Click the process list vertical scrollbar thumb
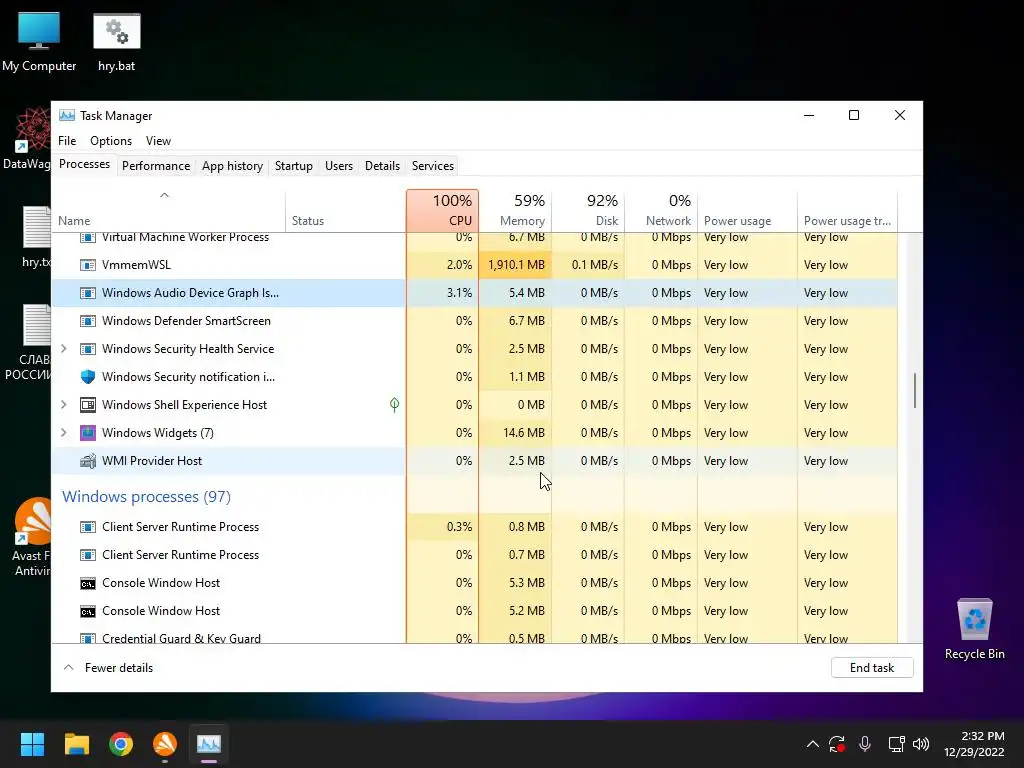 915,391
